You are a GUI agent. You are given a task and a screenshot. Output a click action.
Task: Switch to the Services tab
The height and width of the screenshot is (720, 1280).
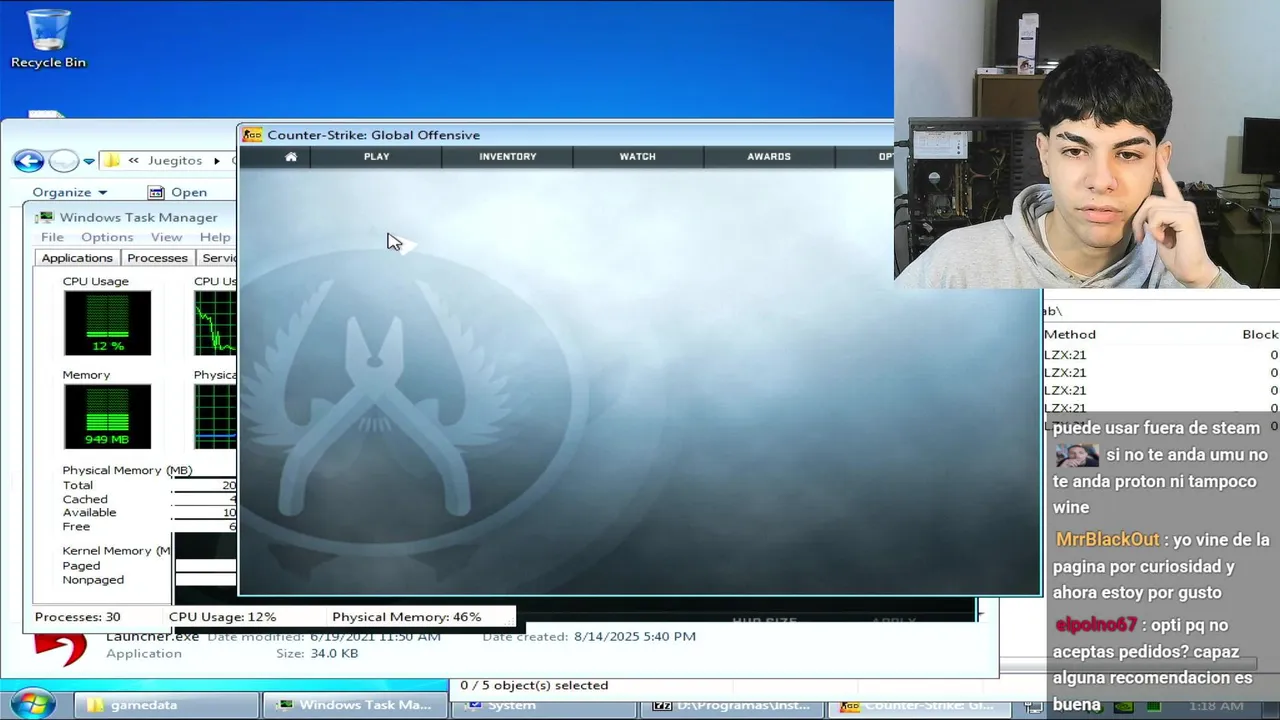coord(218,258)
